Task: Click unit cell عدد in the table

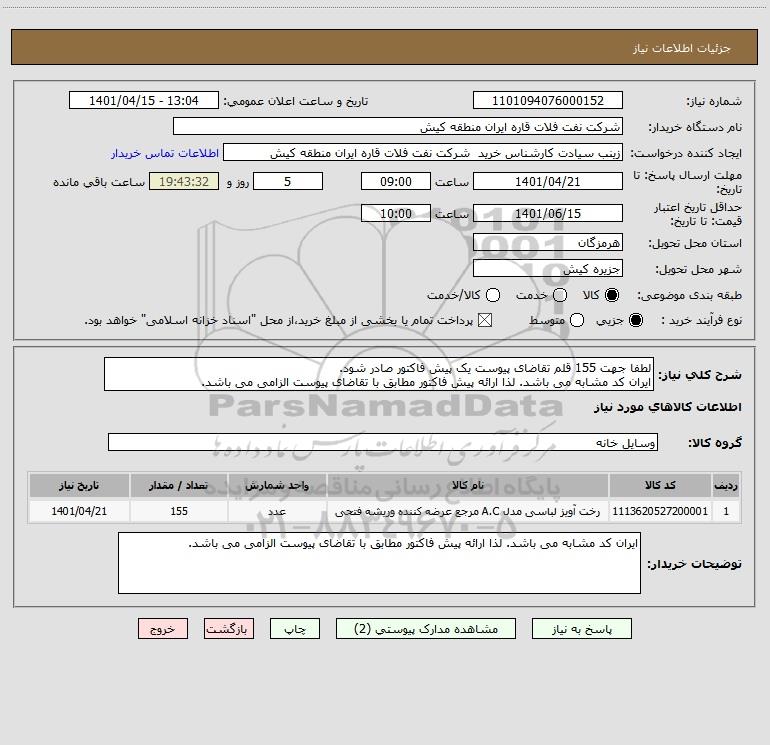Action: click(277, 511)
